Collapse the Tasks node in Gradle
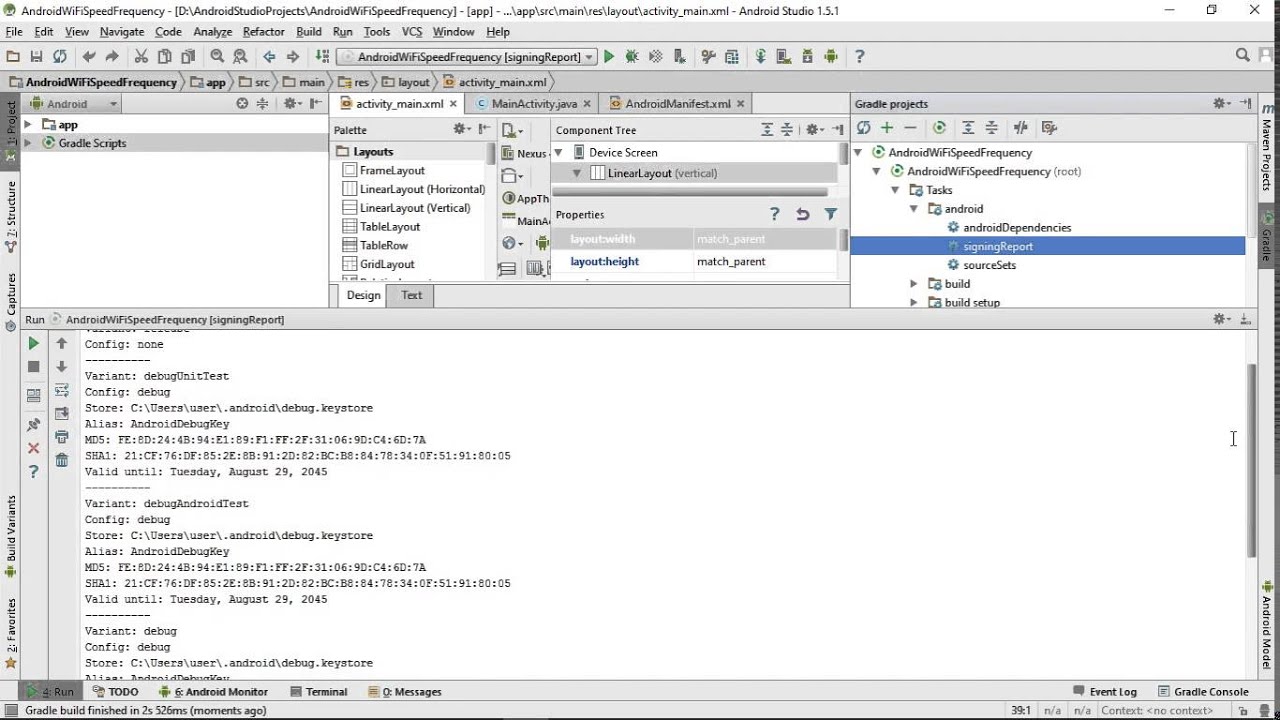 tap(895, 190)
